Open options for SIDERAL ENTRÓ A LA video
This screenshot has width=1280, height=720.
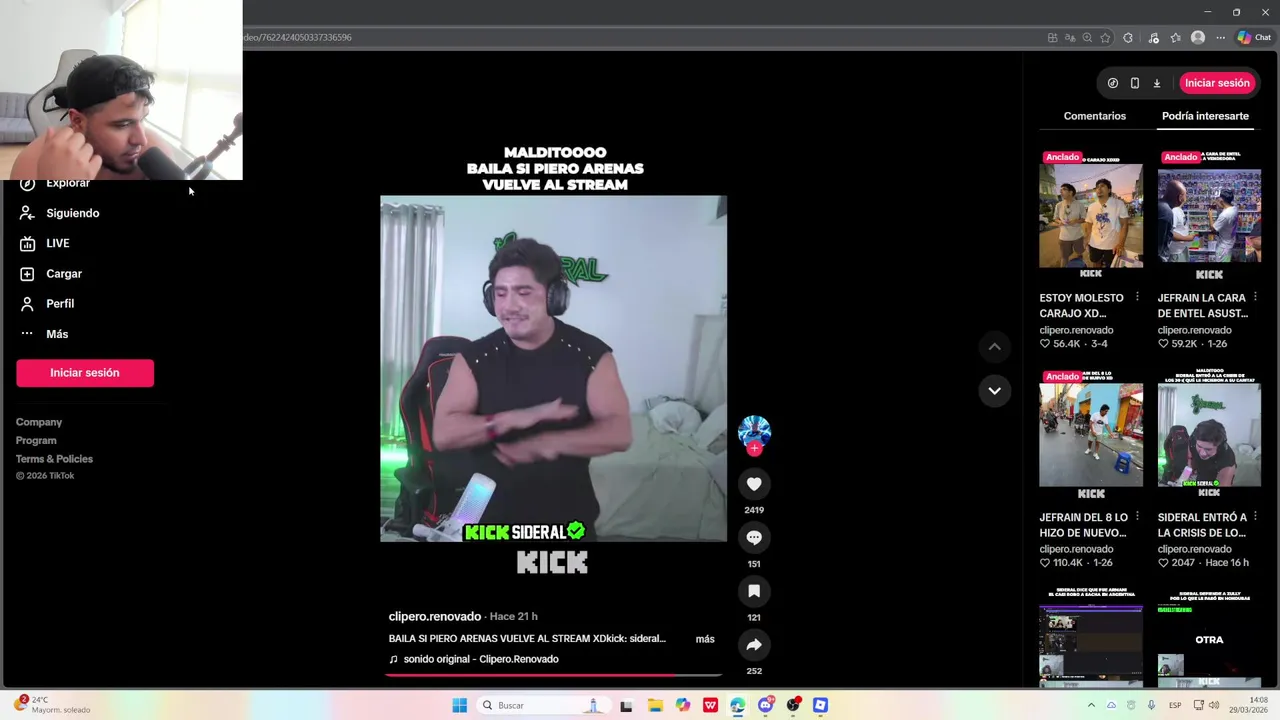point(1256,517)
